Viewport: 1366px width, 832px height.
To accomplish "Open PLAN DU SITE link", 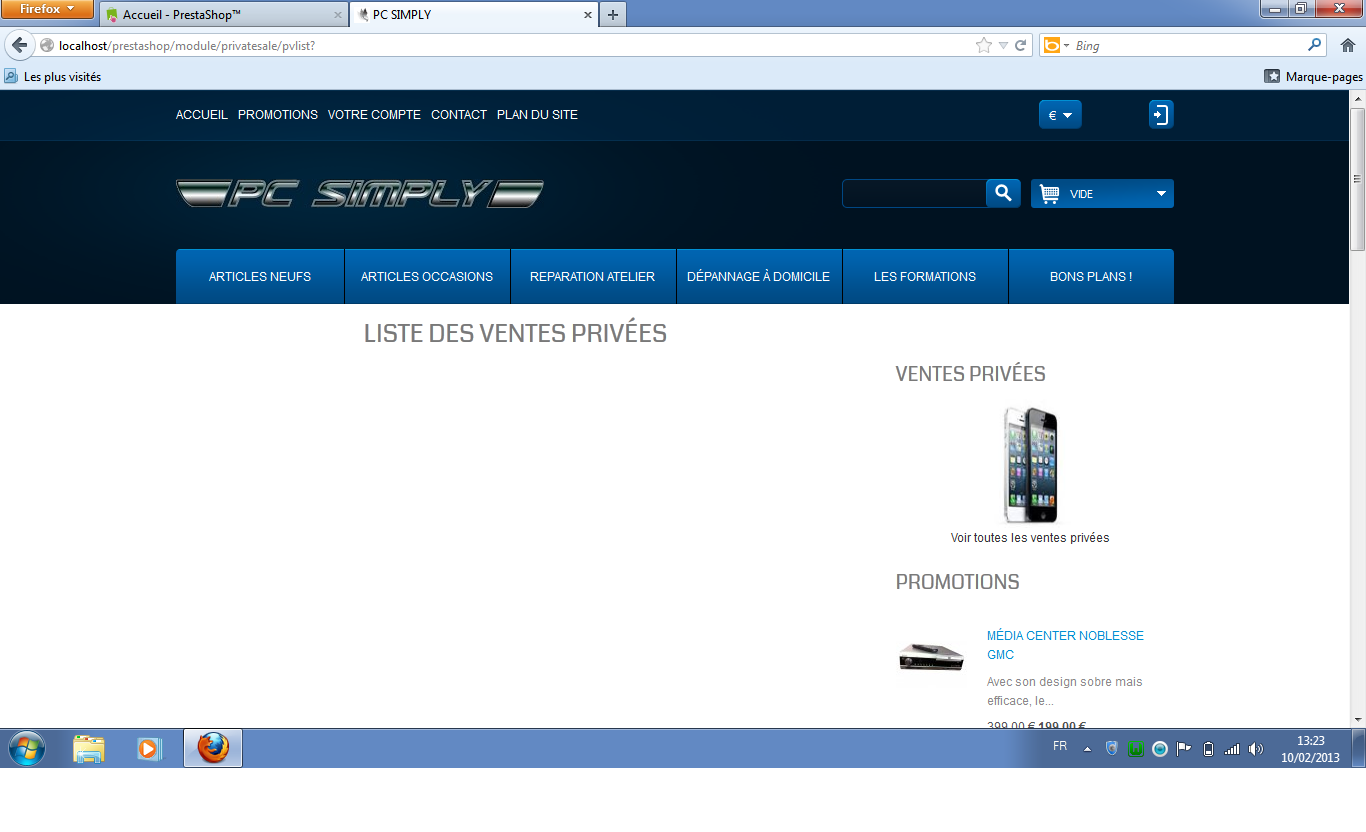I will coord(537,115).
